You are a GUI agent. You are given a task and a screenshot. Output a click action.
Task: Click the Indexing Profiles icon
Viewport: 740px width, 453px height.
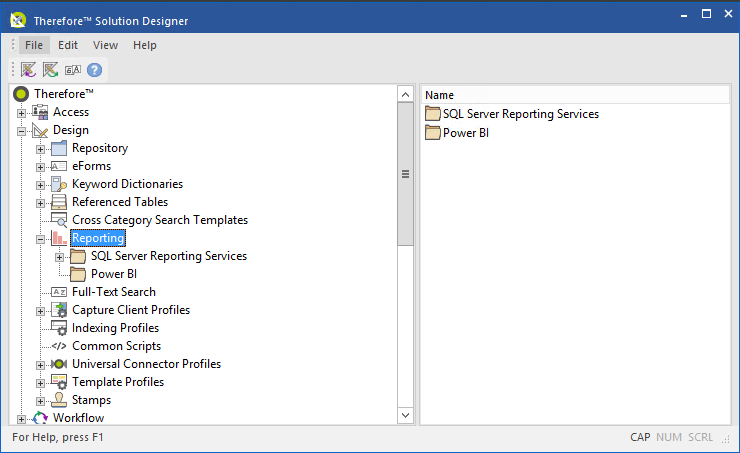pos(59,328)
